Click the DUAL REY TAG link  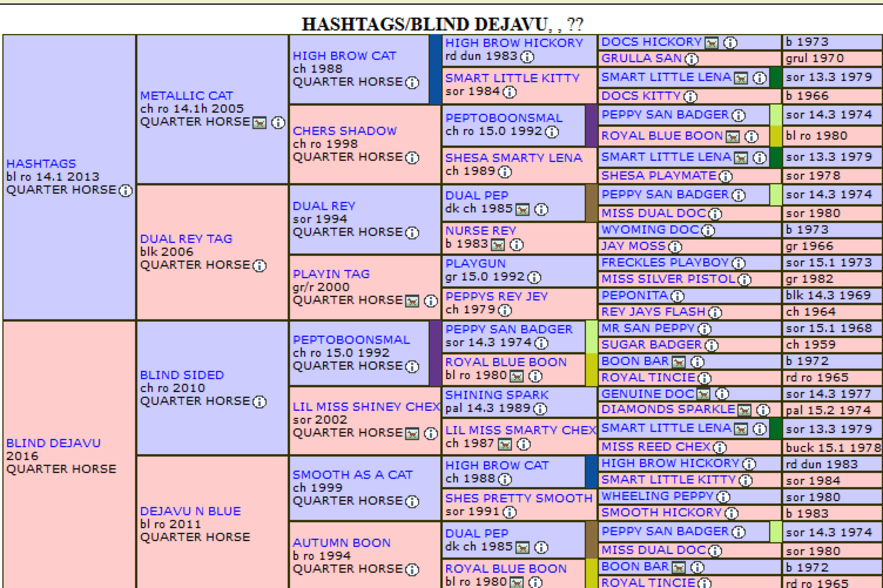coord(186,239)
